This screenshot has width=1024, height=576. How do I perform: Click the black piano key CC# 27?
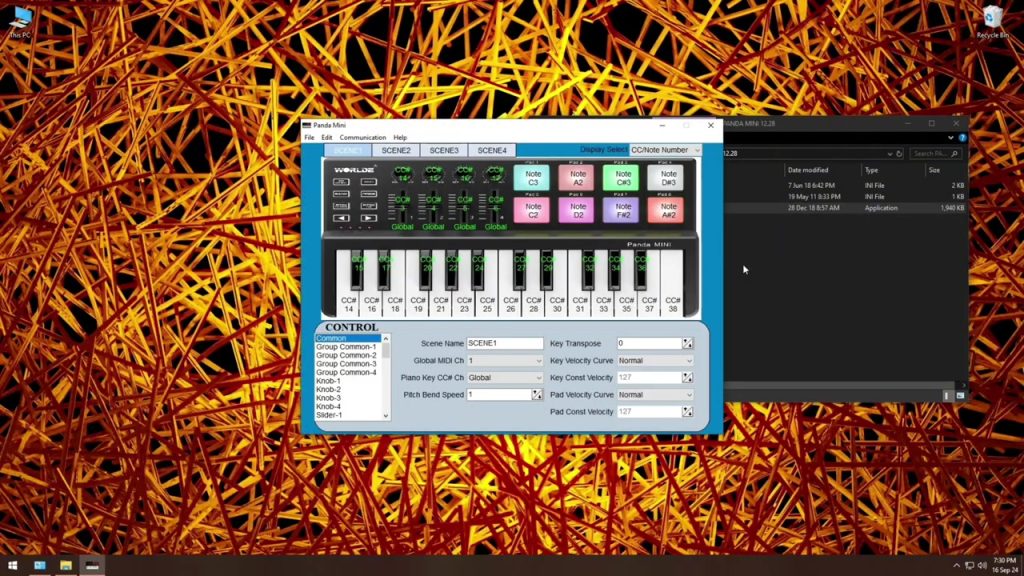click(x=519, y=269)
